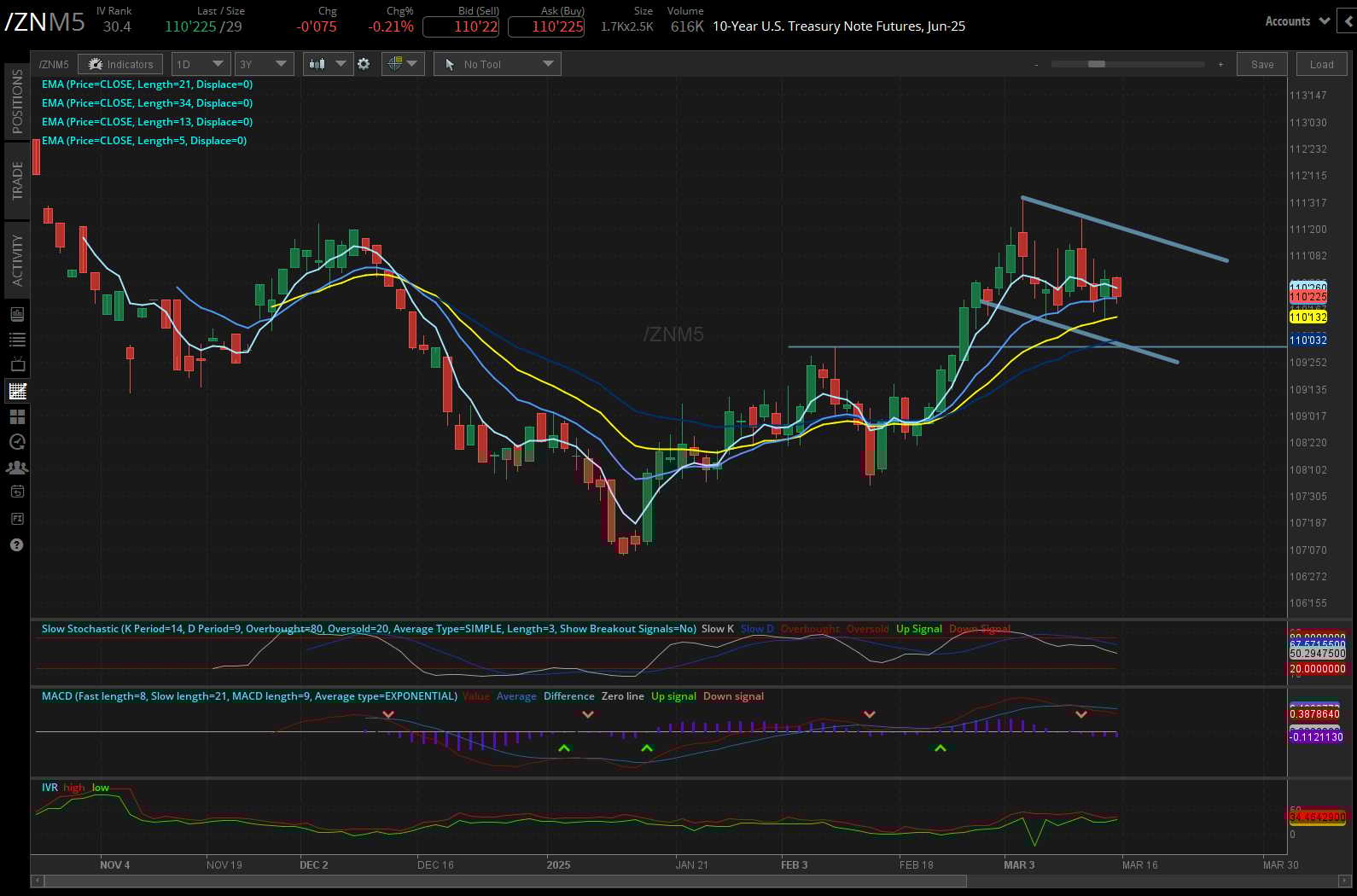Click the scrollbar right arrow
The height and width of the screenshot is (896, 1357).
pos(1343,881)
